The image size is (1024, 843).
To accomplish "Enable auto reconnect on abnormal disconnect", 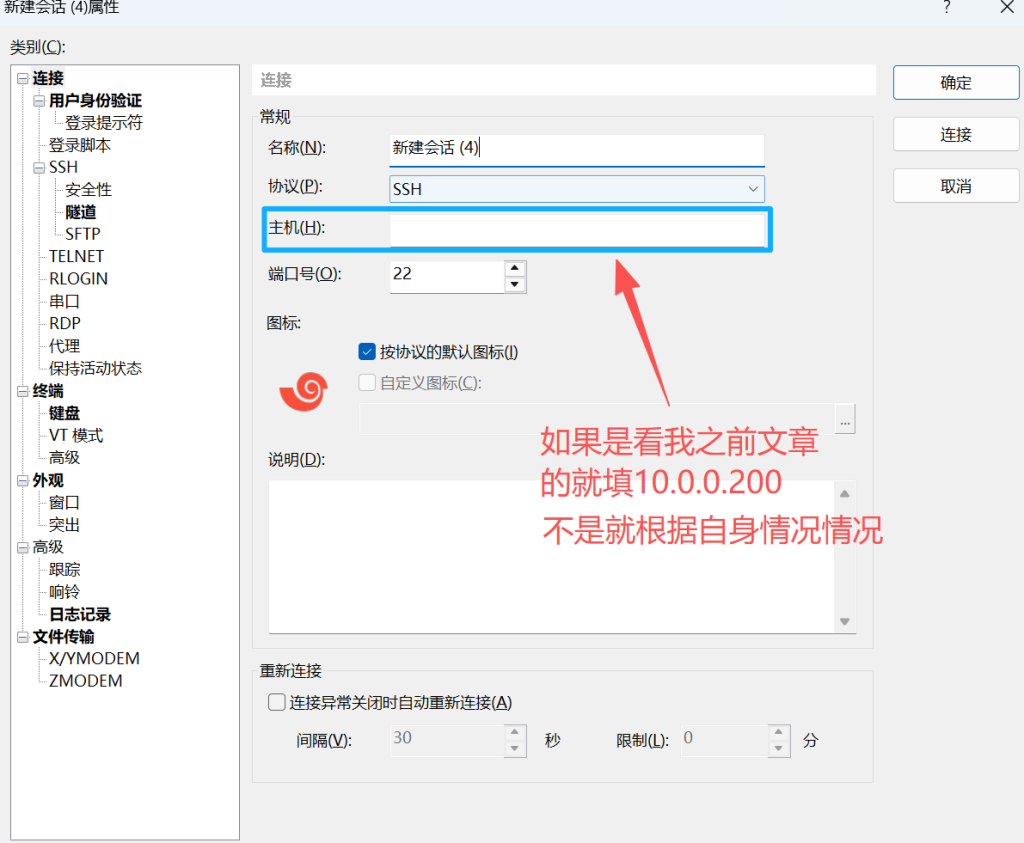I will click(x=277, y=703).
